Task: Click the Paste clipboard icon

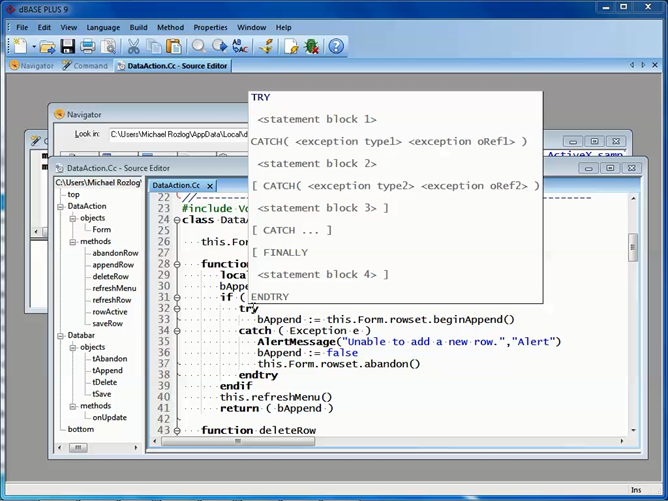Action: click(174, 46)
